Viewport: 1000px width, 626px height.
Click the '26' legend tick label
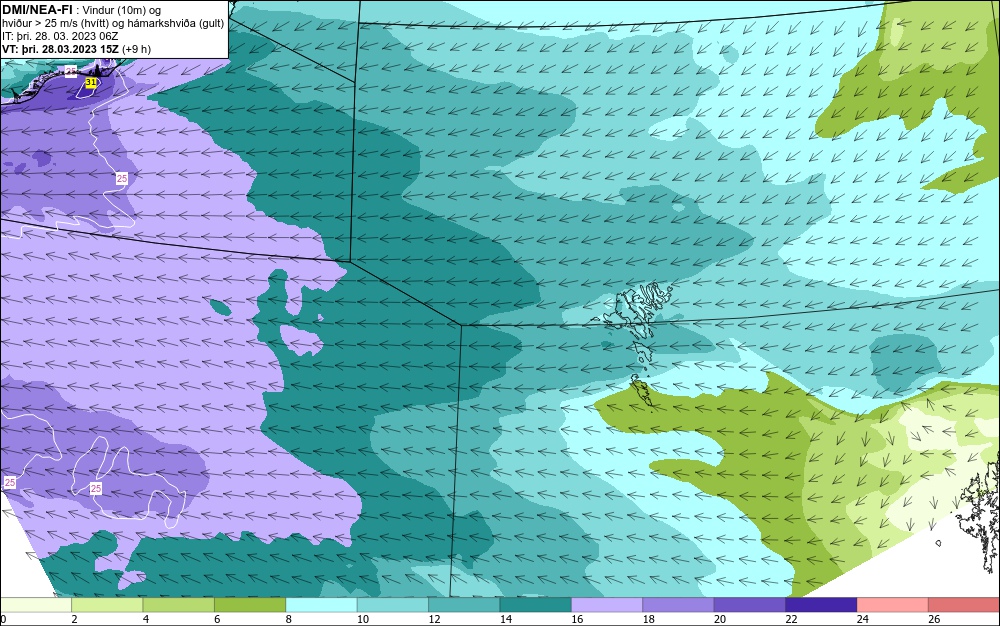[x=934, y=619]
